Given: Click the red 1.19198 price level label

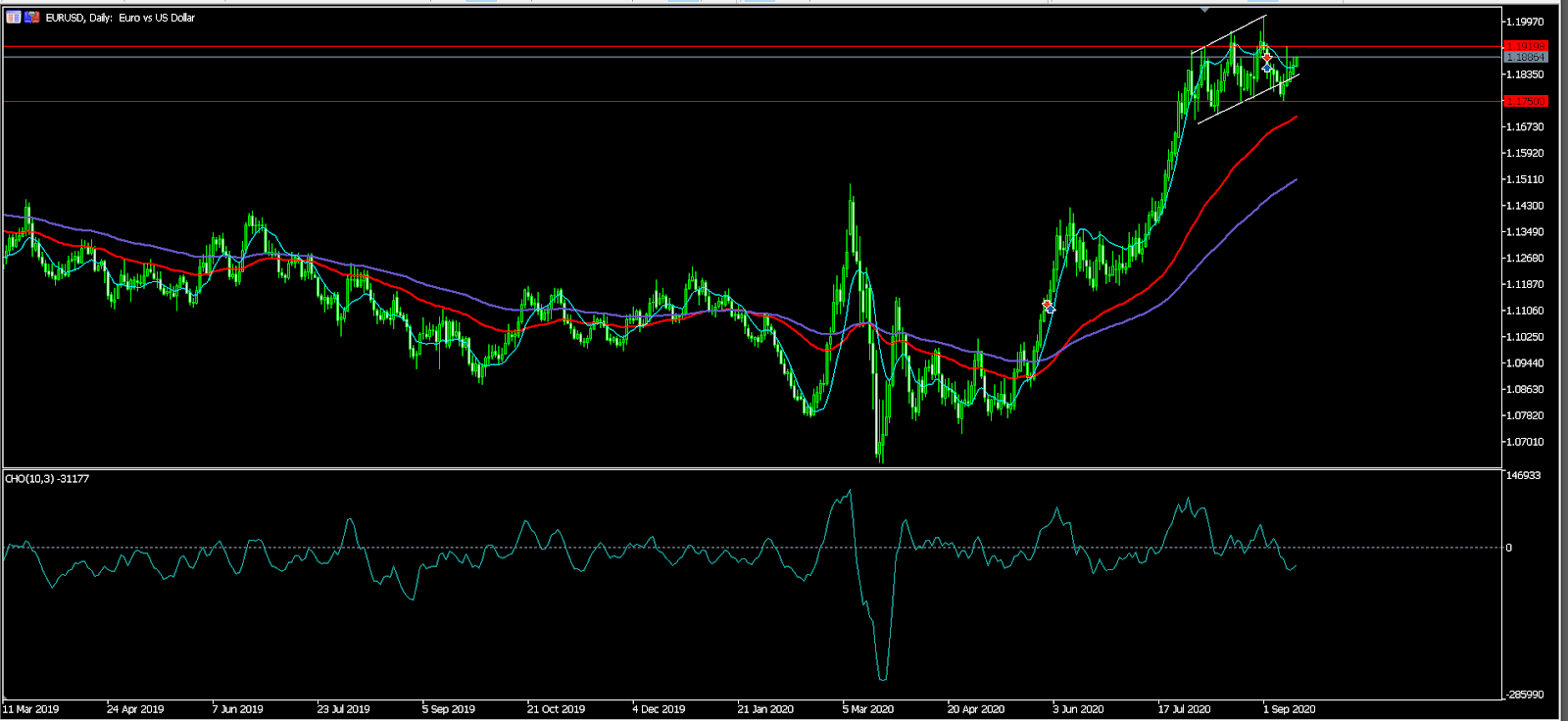Looking at the screenshot, I should coord(1525,46).
